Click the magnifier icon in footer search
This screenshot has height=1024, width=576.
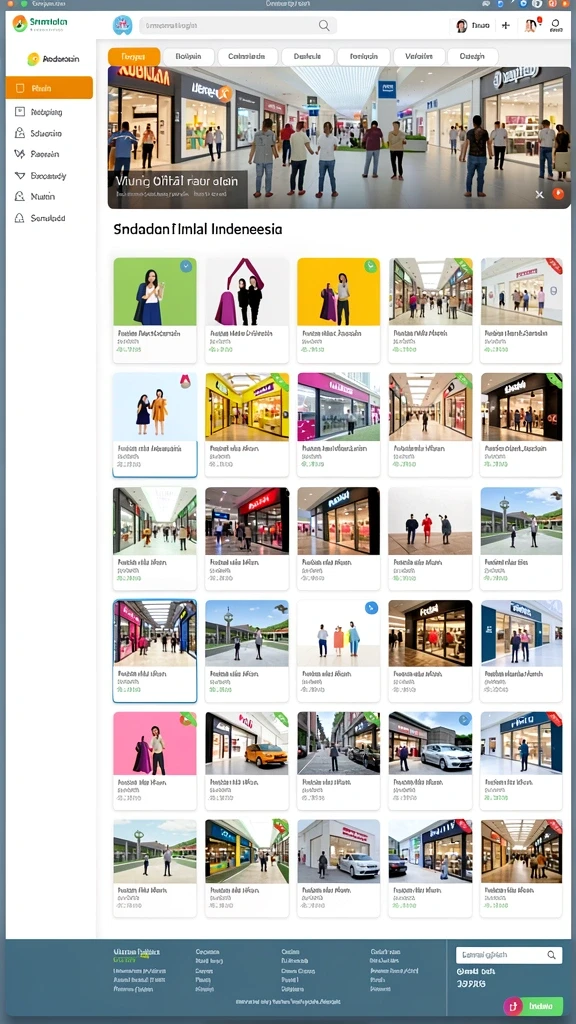[552, 955]
